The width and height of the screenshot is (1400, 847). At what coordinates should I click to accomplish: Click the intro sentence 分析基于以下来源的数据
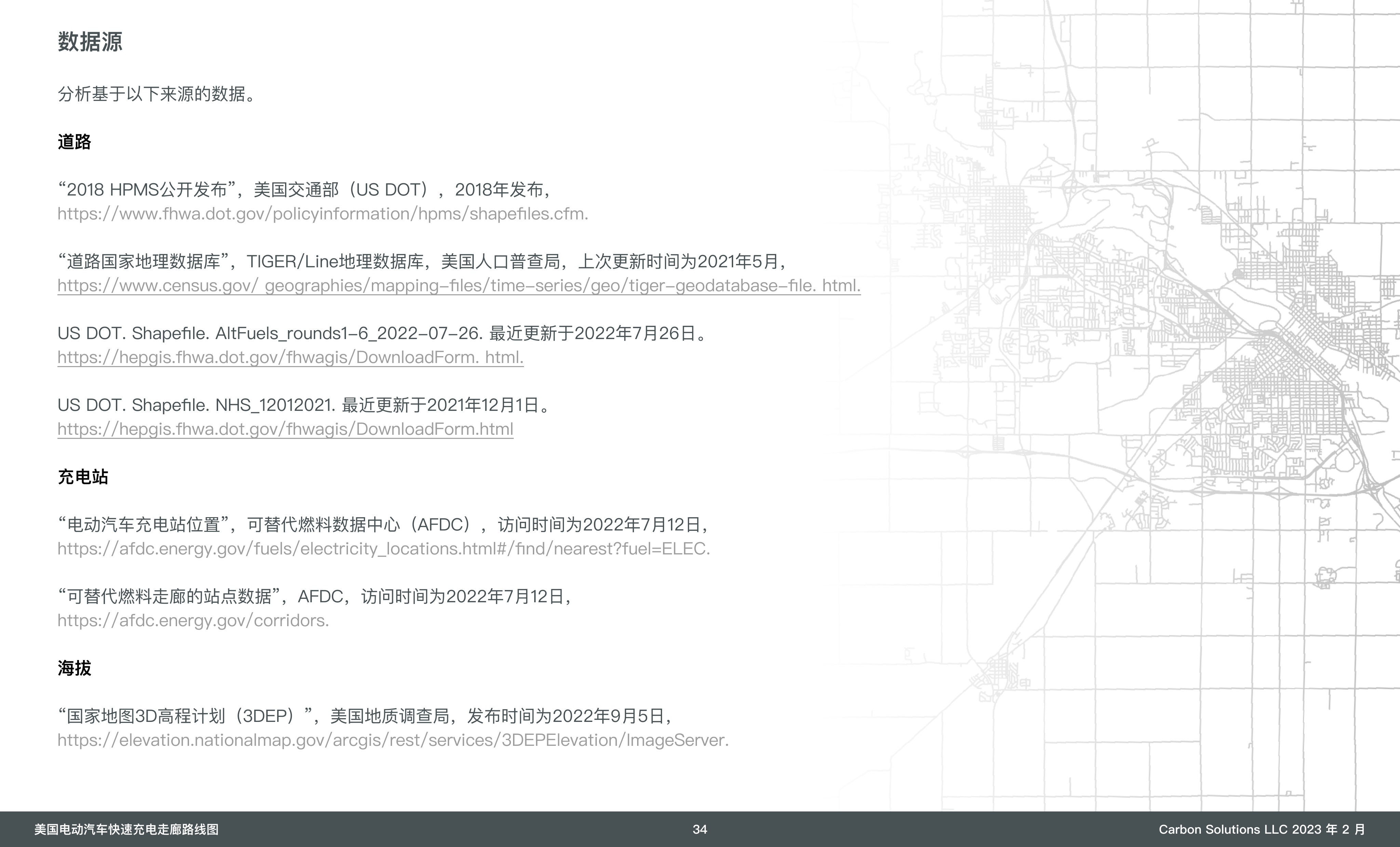[x=157, y=94]
